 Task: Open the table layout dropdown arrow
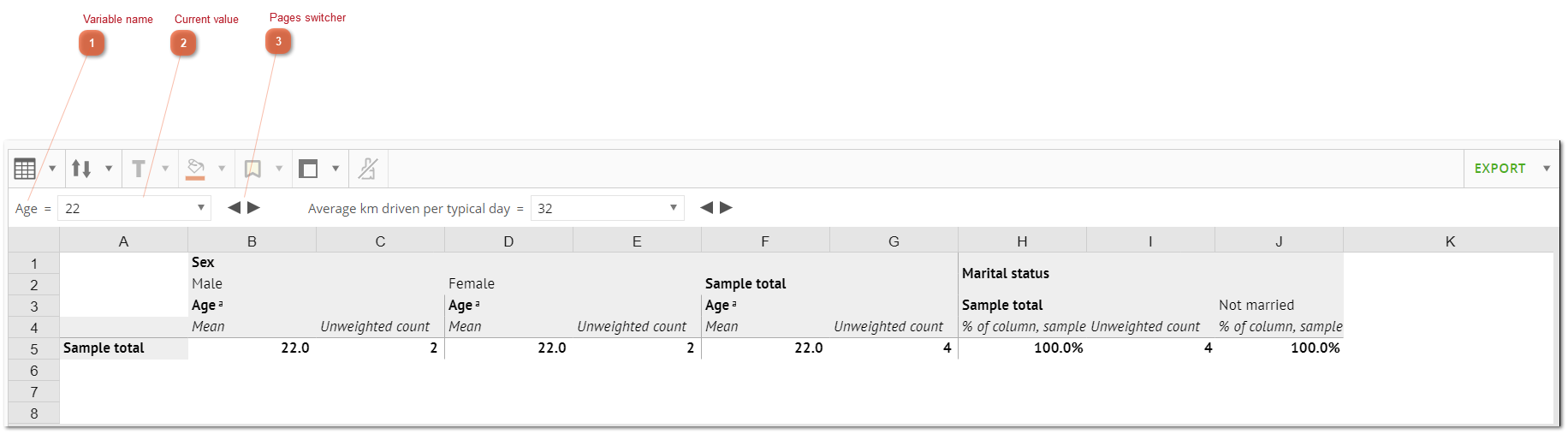coord(52,169)
